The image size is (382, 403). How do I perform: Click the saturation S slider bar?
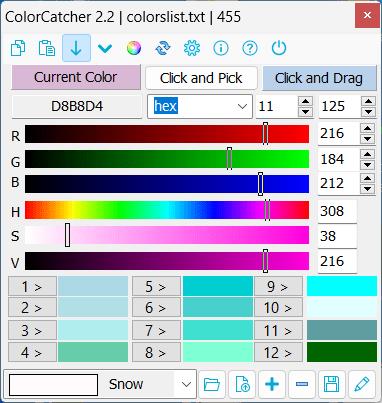(167, 235)
